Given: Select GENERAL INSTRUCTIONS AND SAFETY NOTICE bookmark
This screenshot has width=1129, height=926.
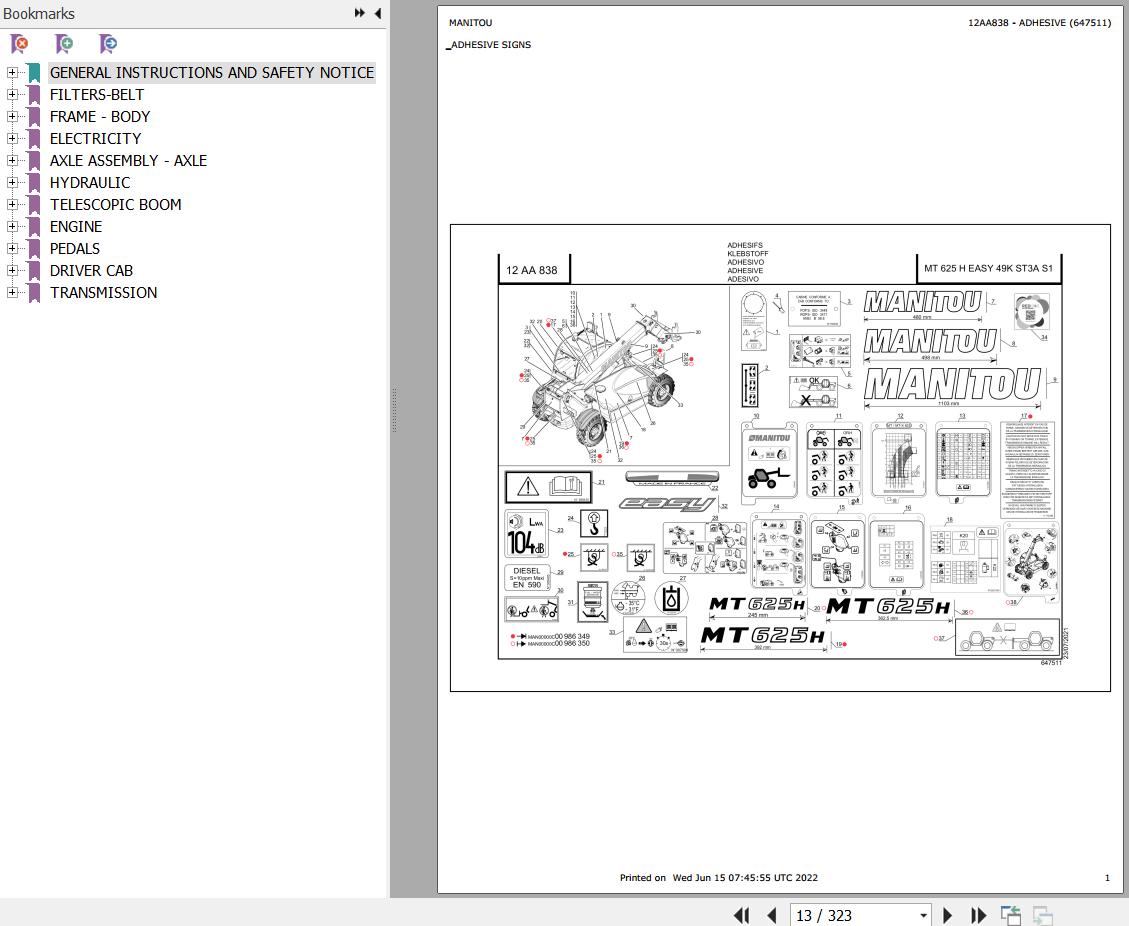Looking at the screenshot, I should pyautogui.click(x=212, y=73).
